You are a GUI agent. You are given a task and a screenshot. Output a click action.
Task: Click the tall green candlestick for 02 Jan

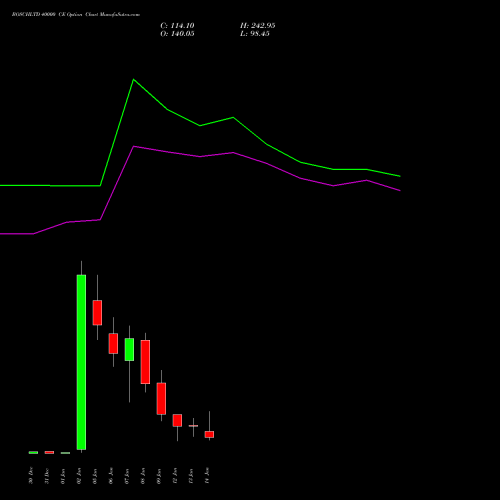coord(81,362)
